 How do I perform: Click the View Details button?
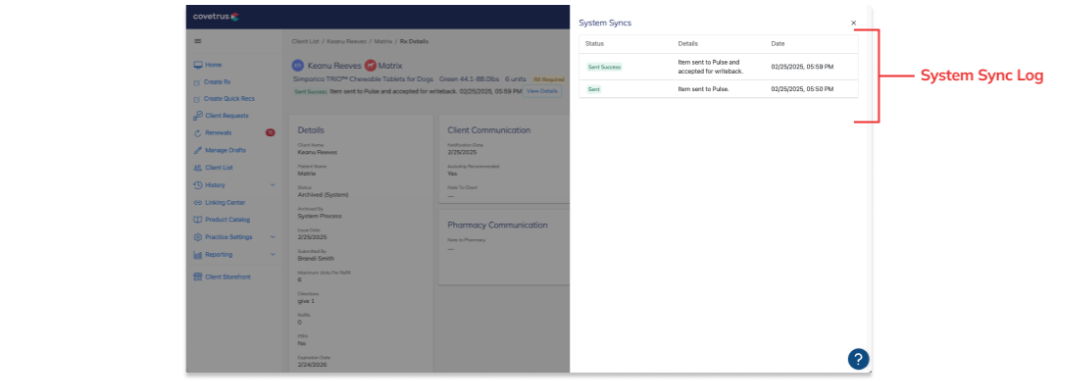542,91
